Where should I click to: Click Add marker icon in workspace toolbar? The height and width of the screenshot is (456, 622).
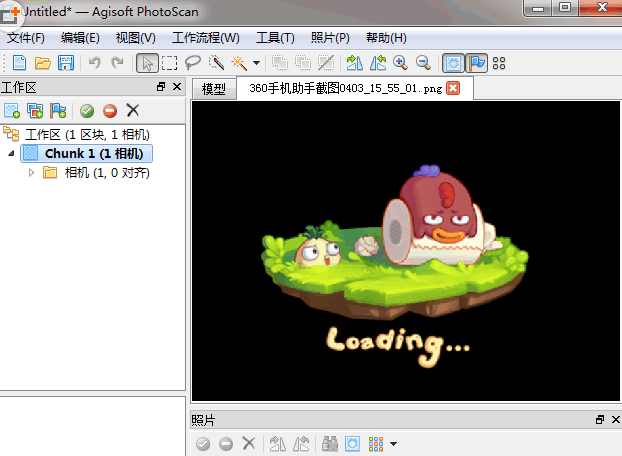tap(58, 111)
